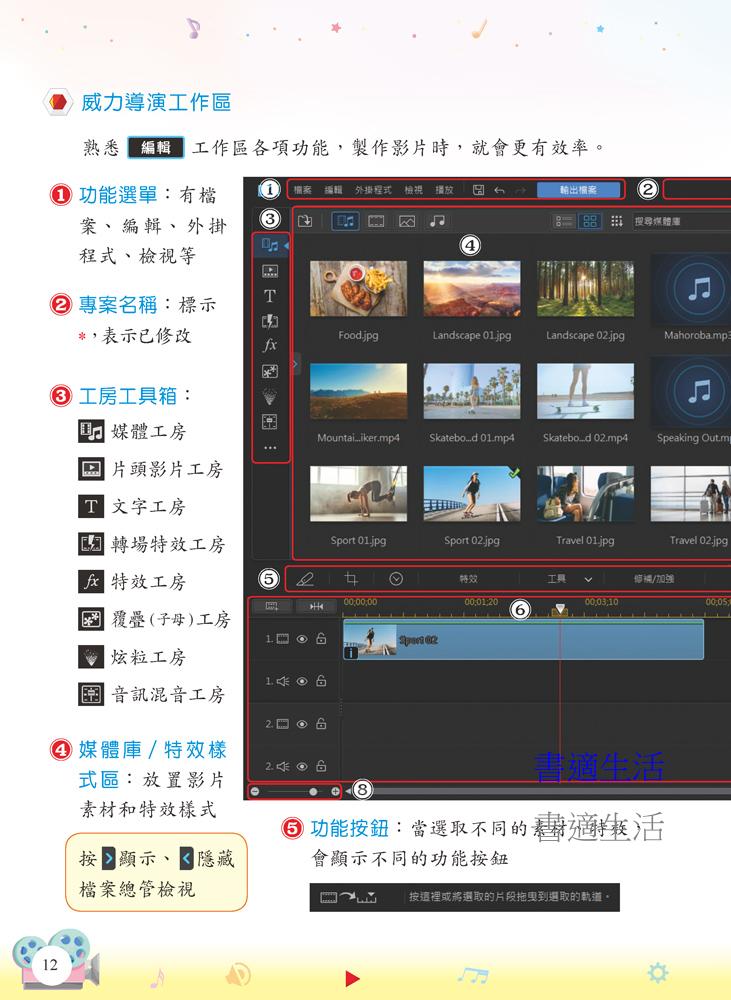Toggle the eye icon on audio track 1
731x1000 pixels.
[302, 681]
